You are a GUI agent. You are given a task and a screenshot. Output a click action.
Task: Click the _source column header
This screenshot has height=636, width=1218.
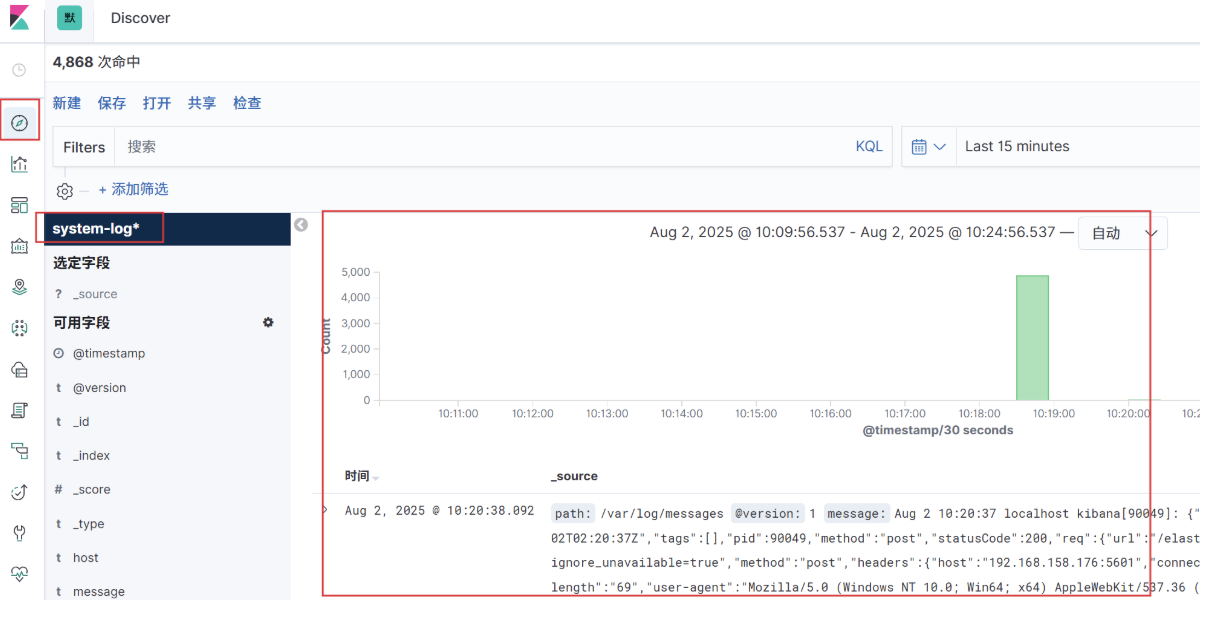tap(574, 477)
